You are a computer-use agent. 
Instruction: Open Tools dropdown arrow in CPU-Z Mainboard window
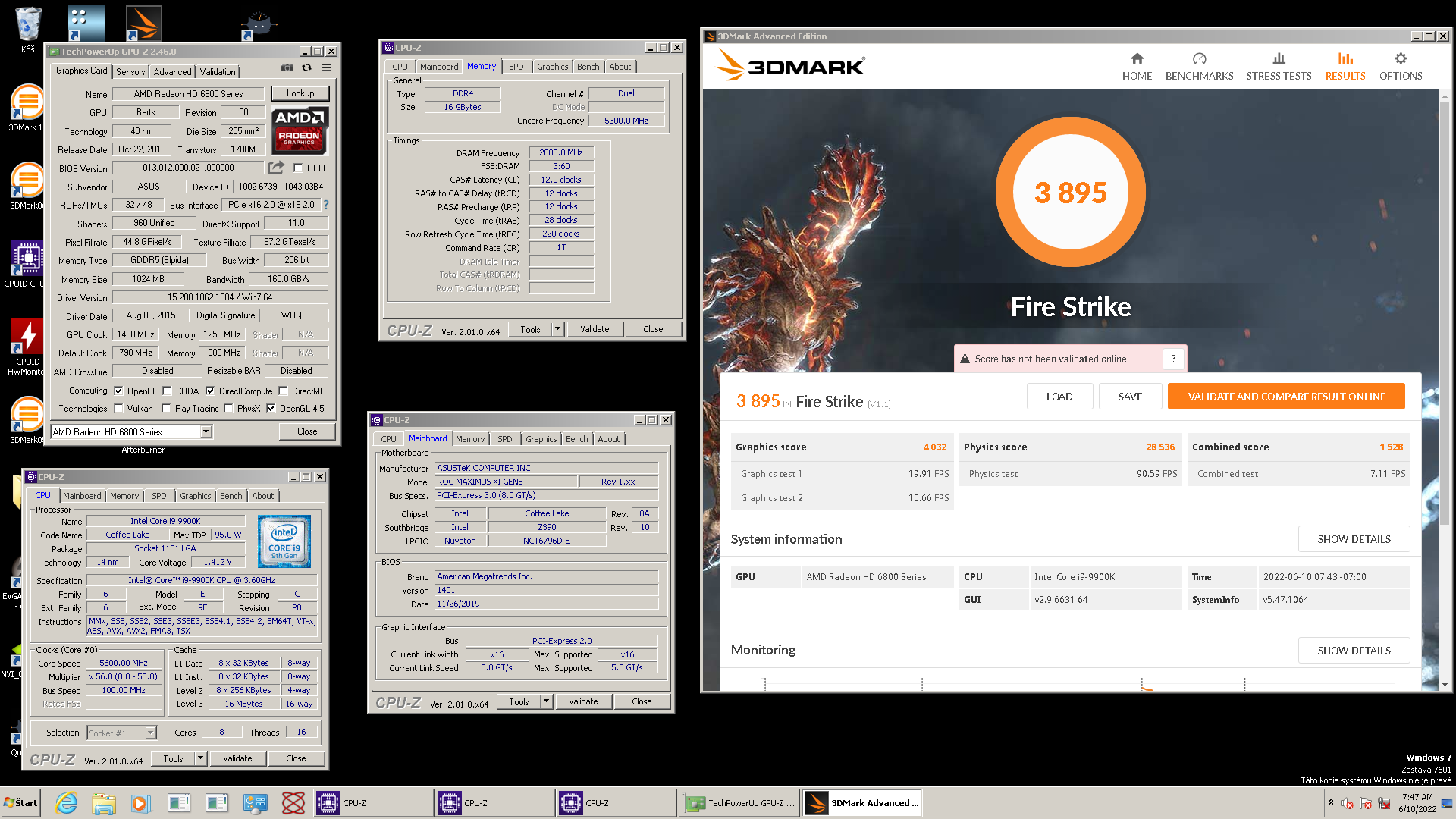(546, 701)
